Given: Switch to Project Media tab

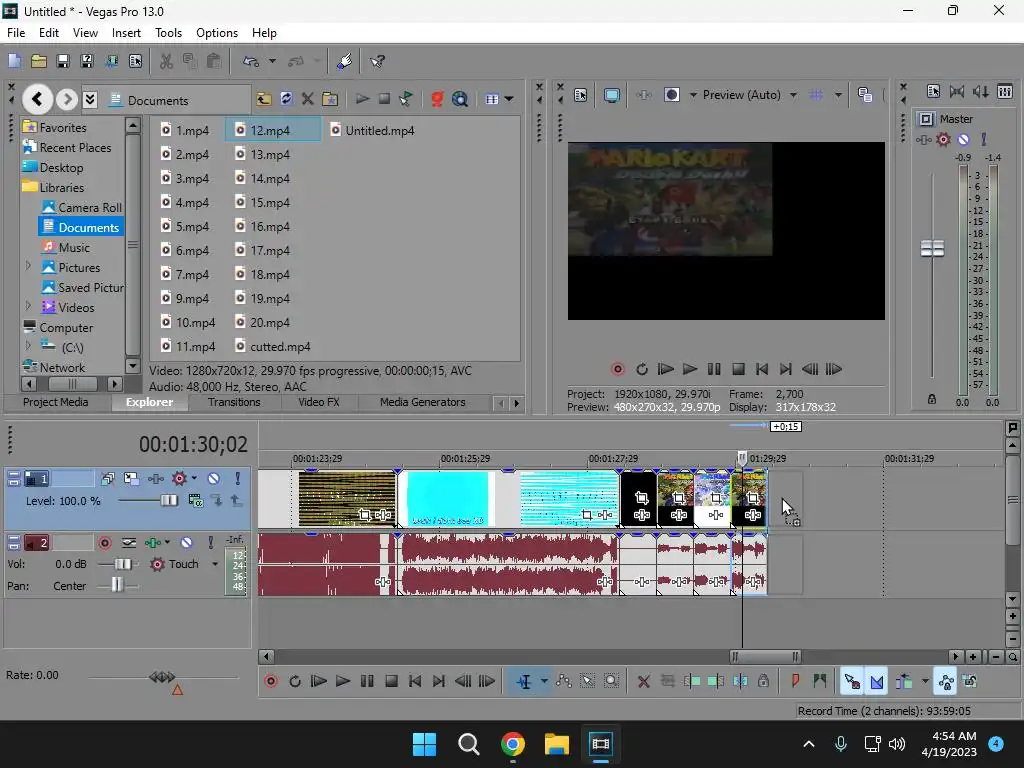Looking at the screenshot, I should click(56, 402).
